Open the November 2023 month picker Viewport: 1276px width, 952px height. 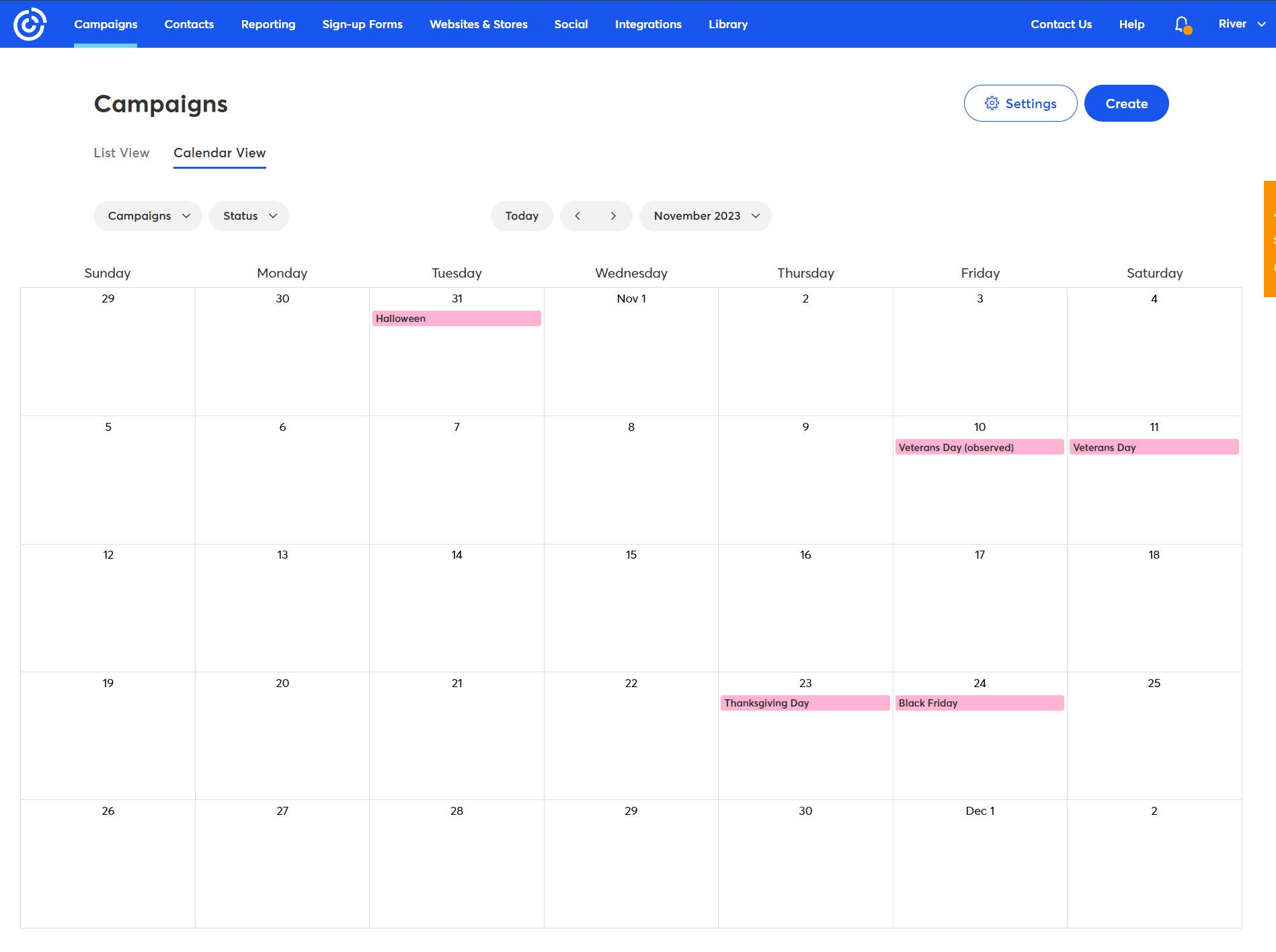pos(705,216)
